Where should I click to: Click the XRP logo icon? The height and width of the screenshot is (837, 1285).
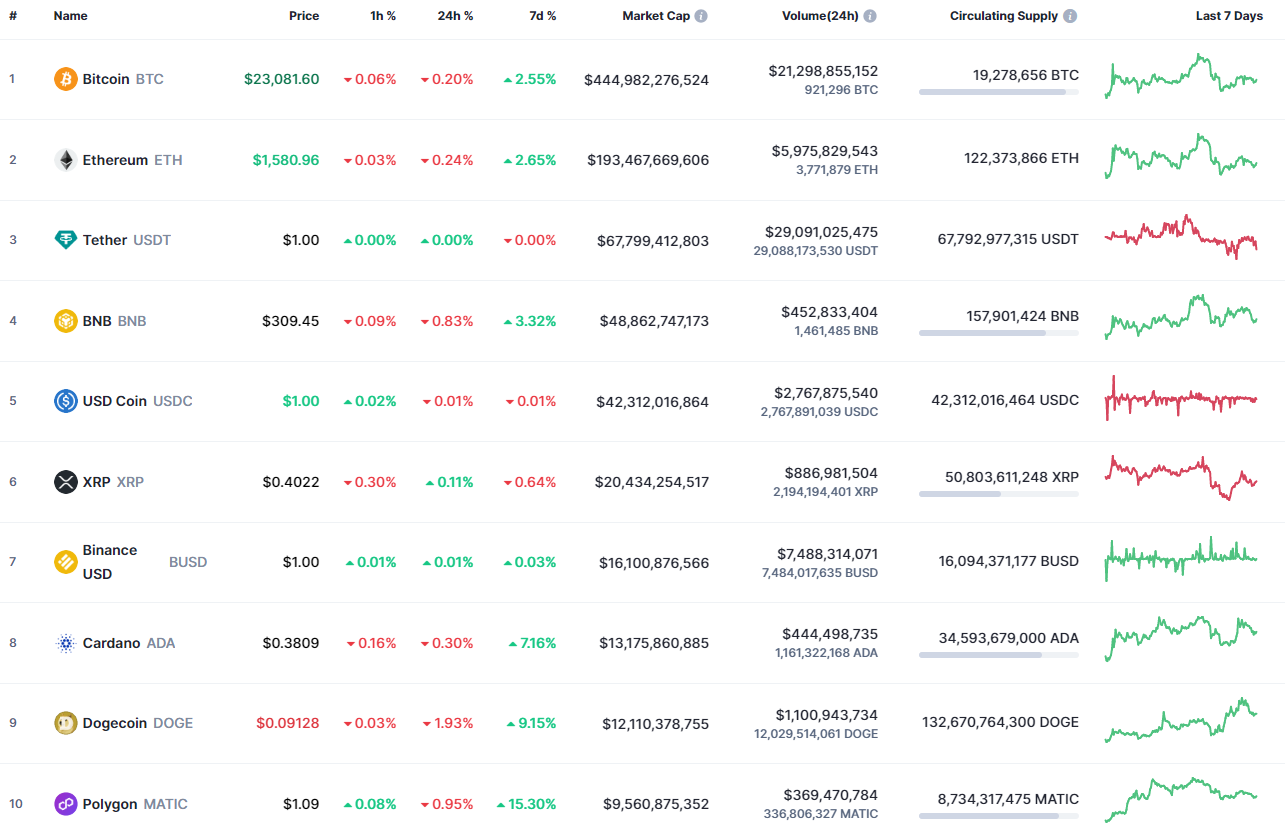(x=64, y=482)
